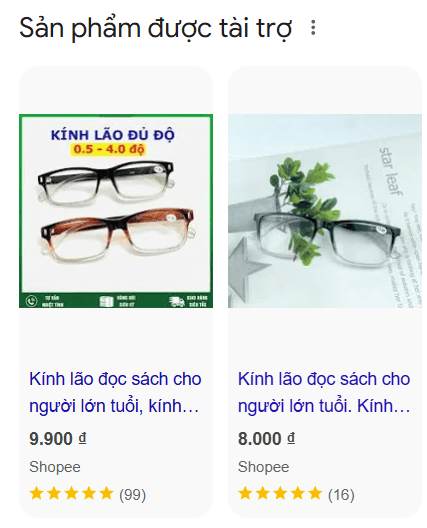Open the product title ending 'tuổi, kính…'
The width and height of the screenshot is (427, 528).
pos(115,393)
